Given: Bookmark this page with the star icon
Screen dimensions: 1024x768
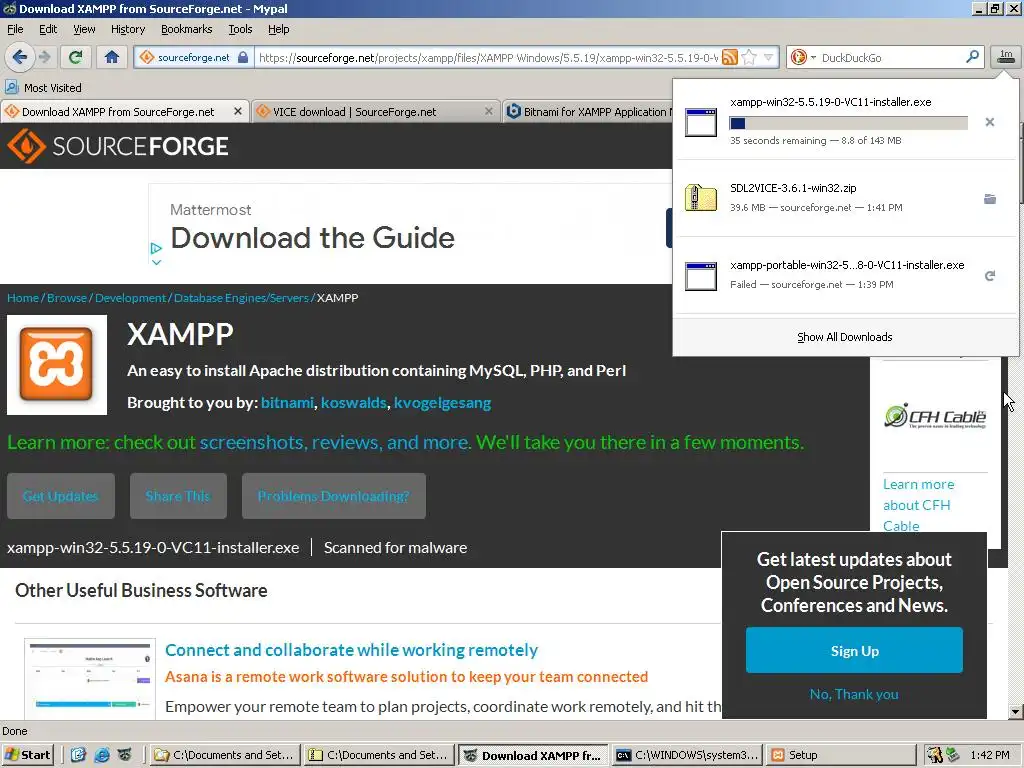Looking at the screenshot, I should click(x=749, y=57).
